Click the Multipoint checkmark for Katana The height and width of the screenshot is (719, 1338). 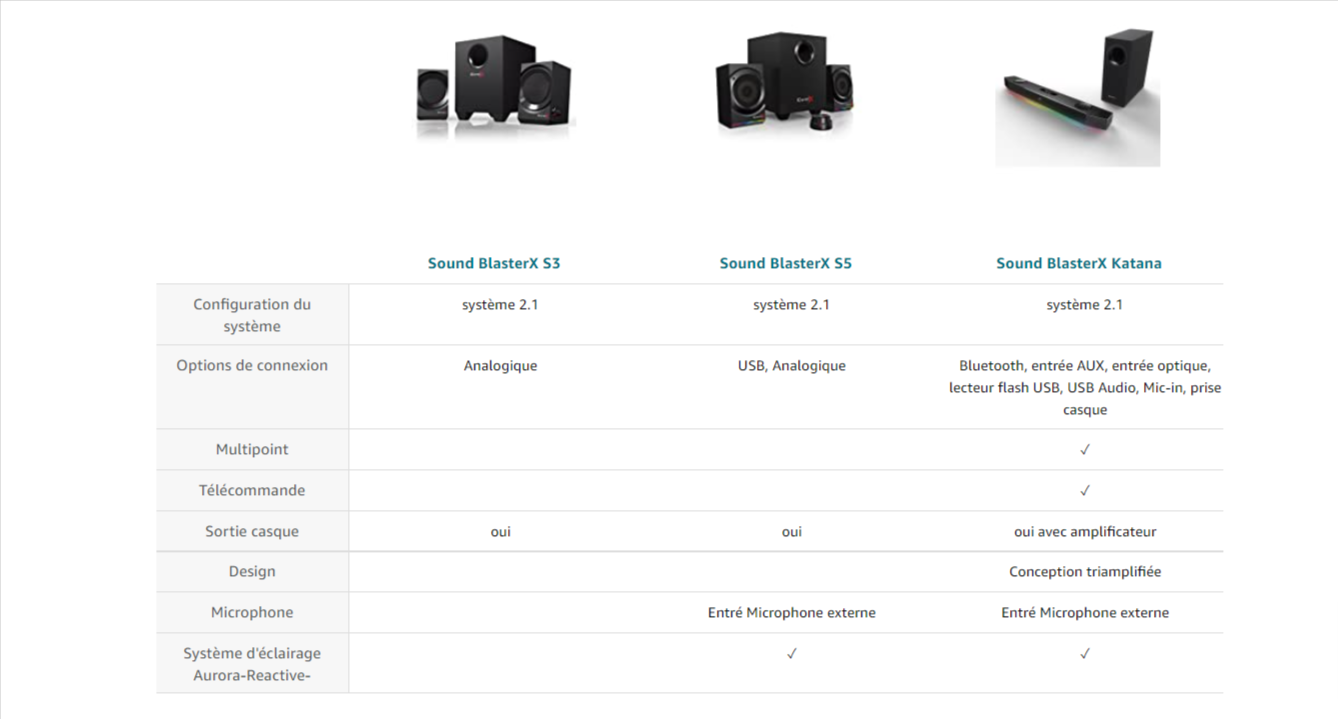[1084, 450]
